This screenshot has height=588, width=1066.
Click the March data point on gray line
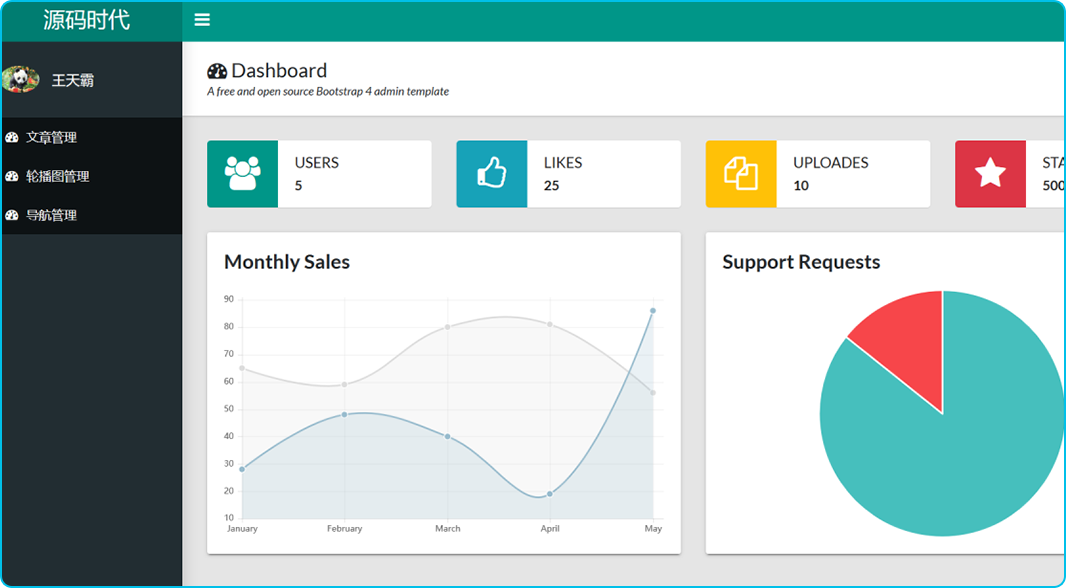447,327
